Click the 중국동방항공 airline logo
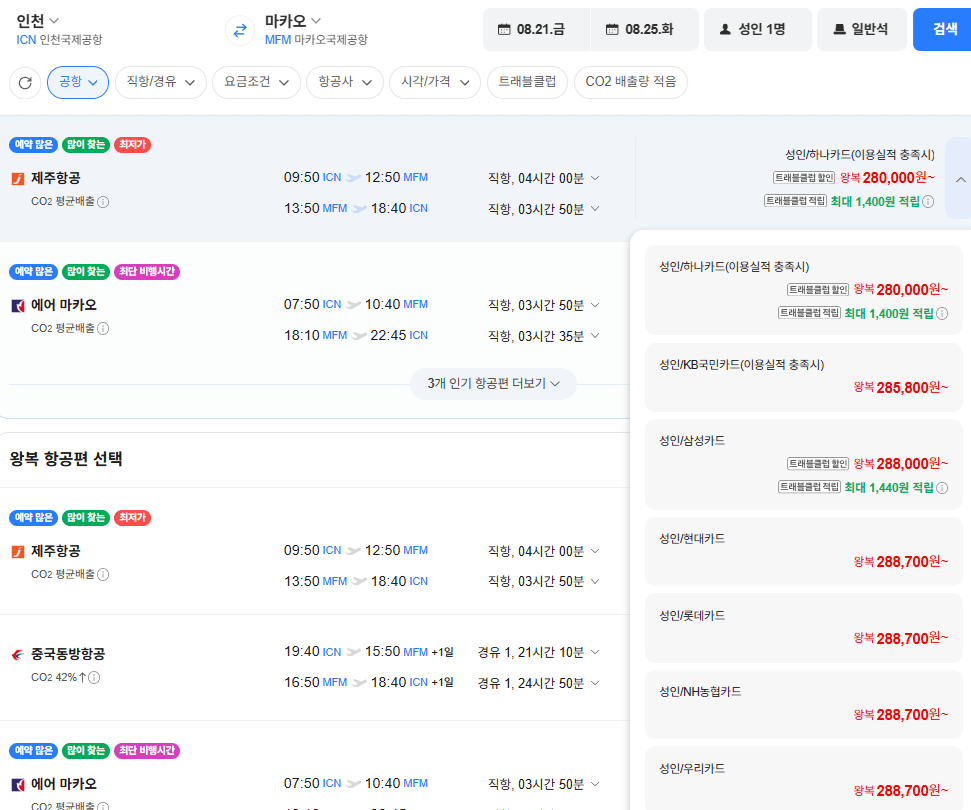 point(19,655)
